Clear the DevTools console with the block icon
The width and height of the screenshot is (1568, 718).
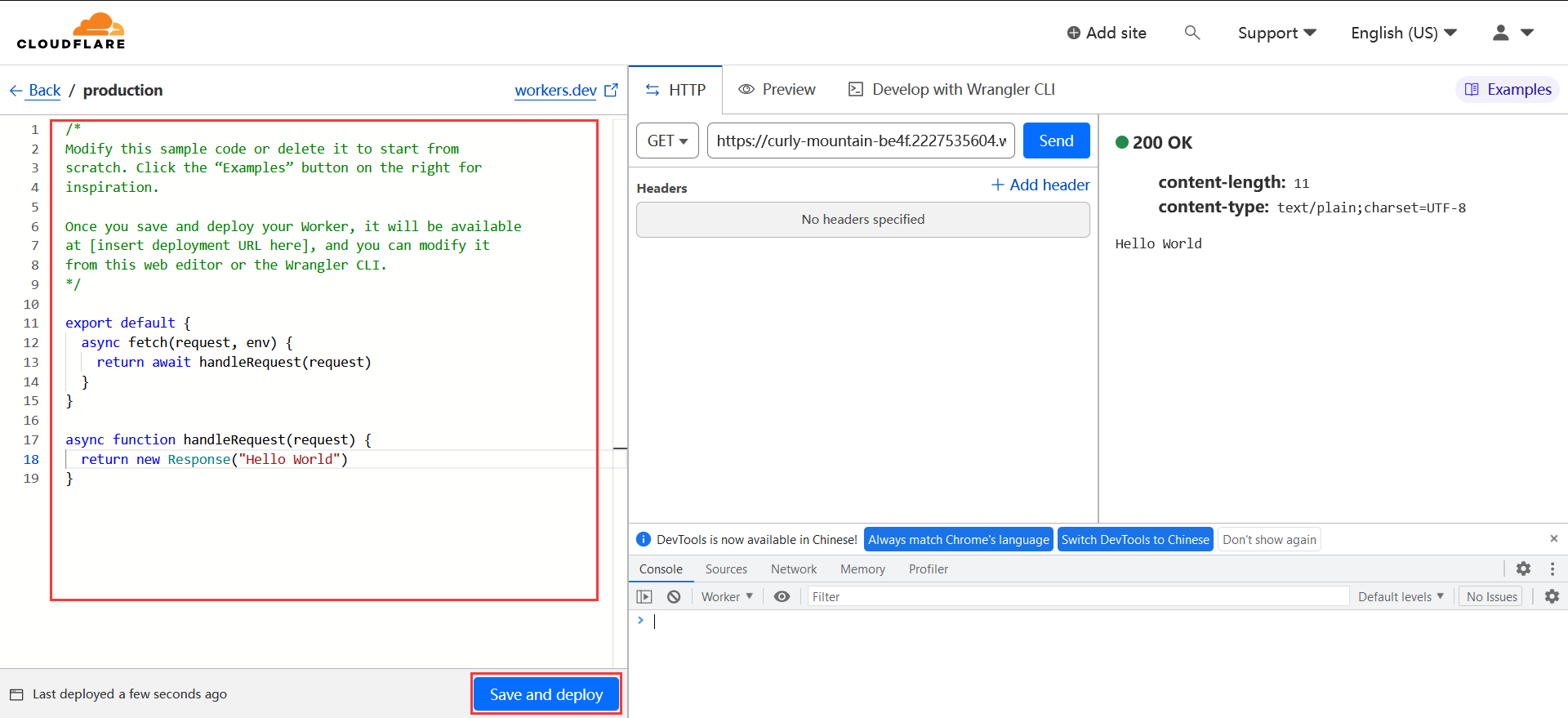[x=674, y=597]
